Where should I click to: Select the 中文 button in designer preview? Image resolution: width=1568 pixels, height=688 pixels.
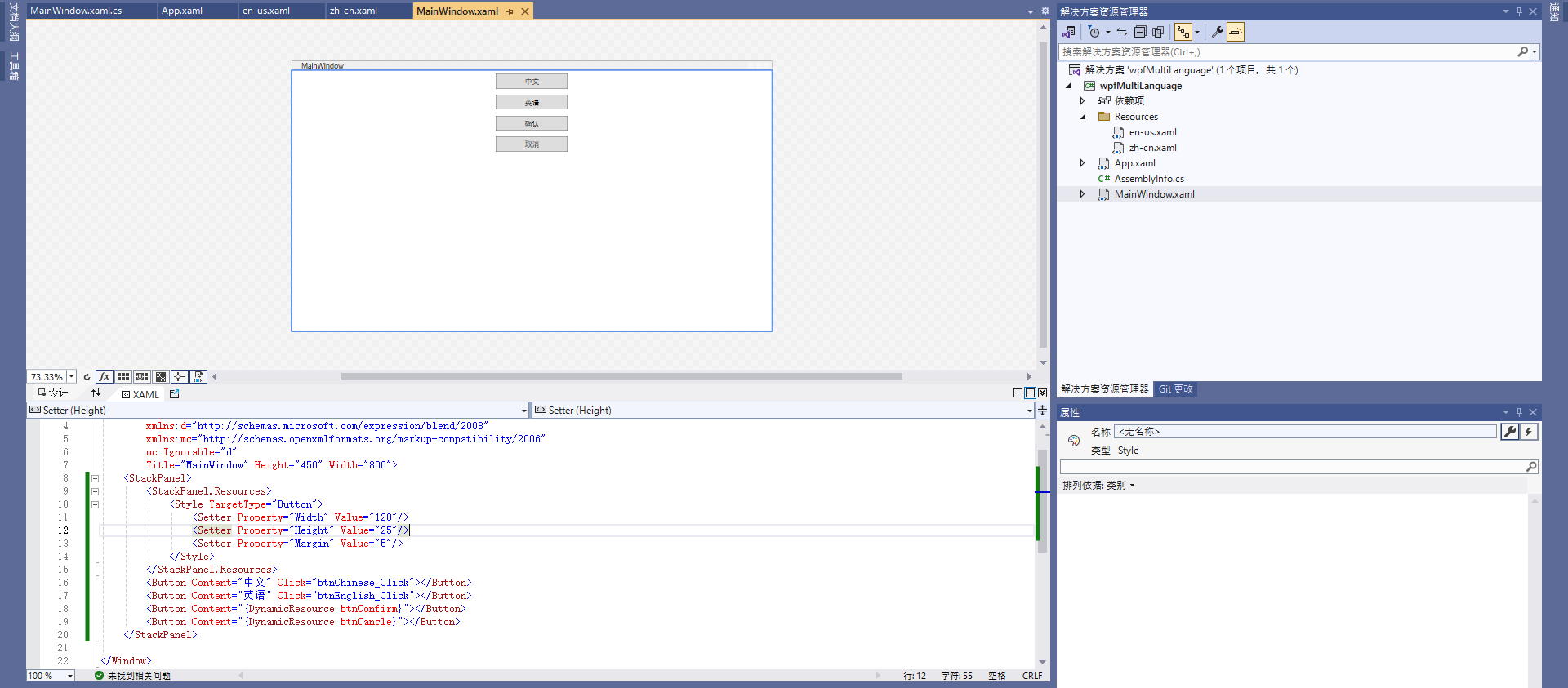click(532, 82)
